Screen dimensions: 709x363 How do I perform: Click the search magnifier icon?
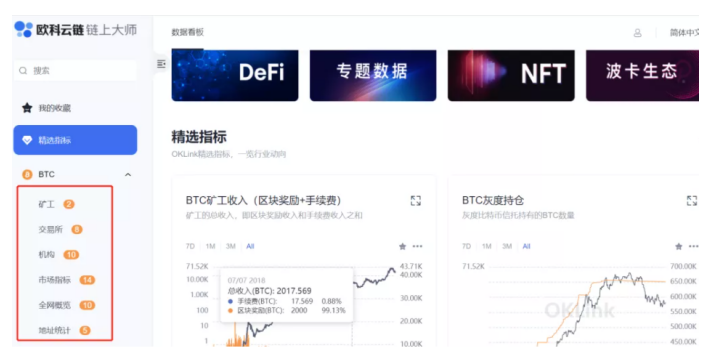[x=23, y=71]
